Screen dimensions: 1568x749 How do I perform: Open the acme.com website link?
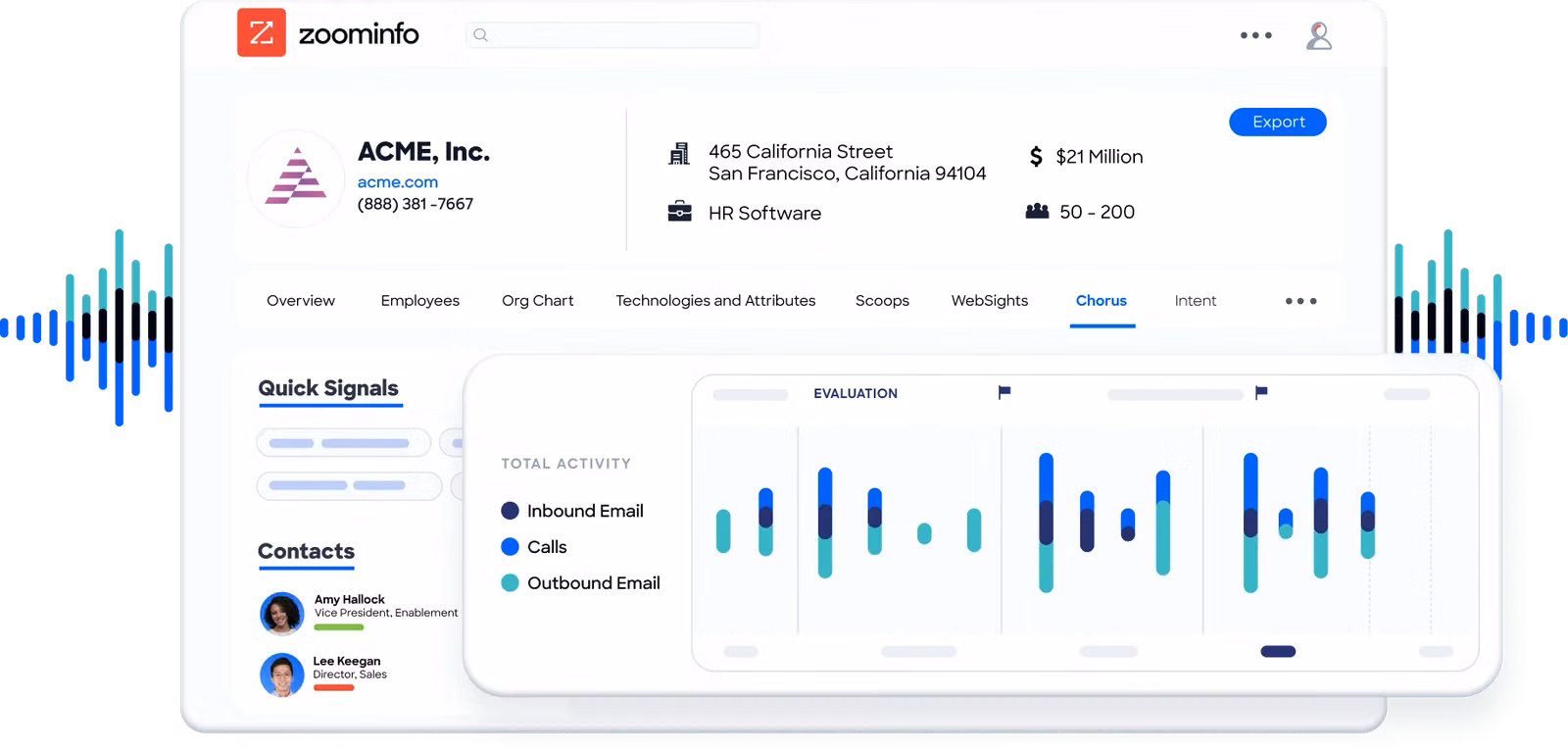(x=397, y=182)
